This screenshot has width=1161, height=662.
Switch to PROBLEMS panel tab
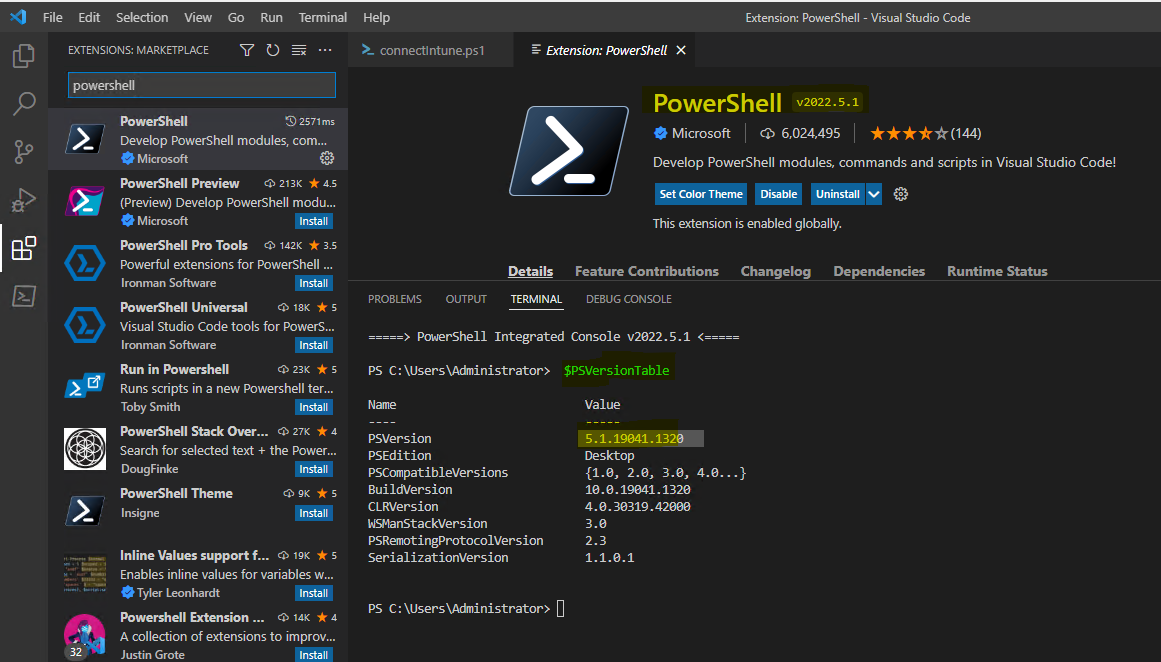(x=395, y=299)
